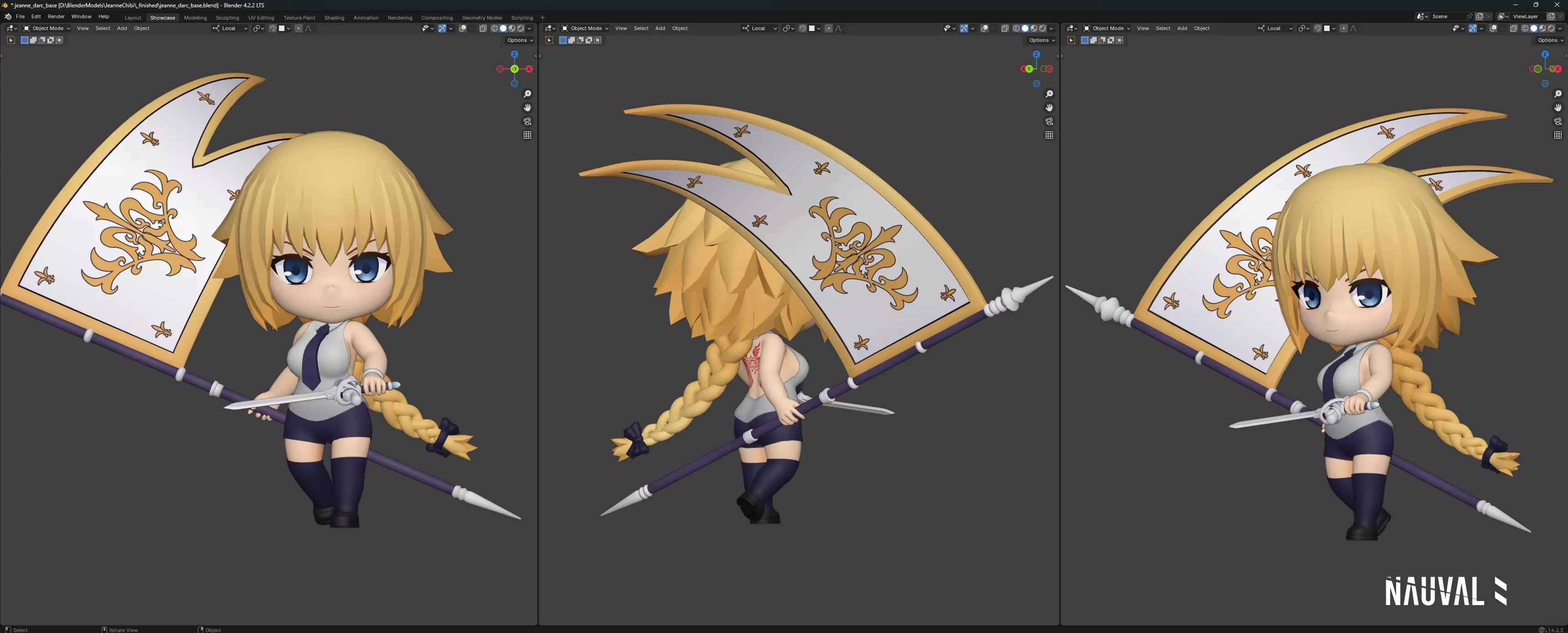
Task: Choose 'Extend selection' mode icon in the left viewport
Action: click(33, 40)
